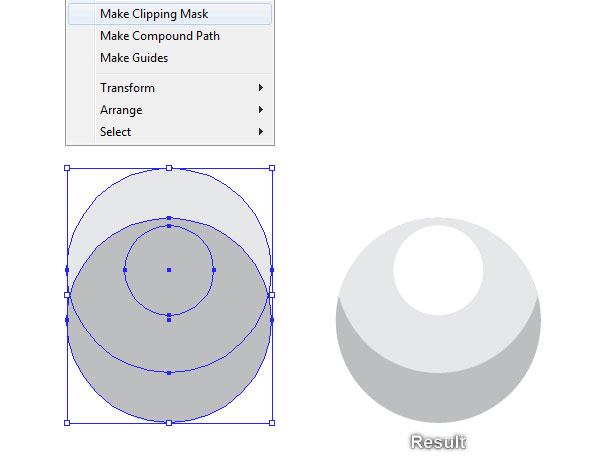600x458 pixels.
Task: Click the Result caption text
Action: (438, 442)
